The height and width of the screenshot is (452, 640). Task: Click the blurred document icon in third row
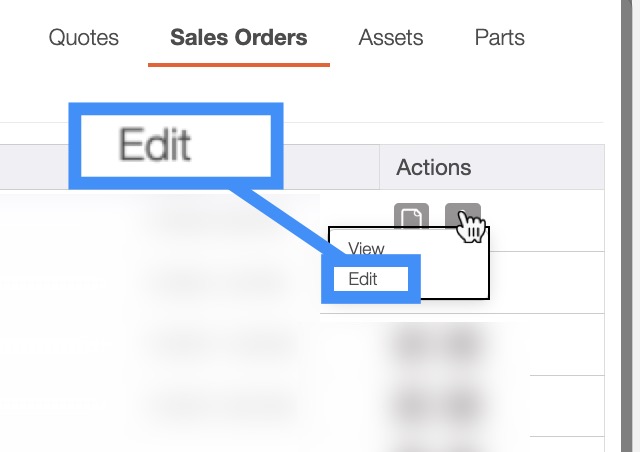(412, 345)
